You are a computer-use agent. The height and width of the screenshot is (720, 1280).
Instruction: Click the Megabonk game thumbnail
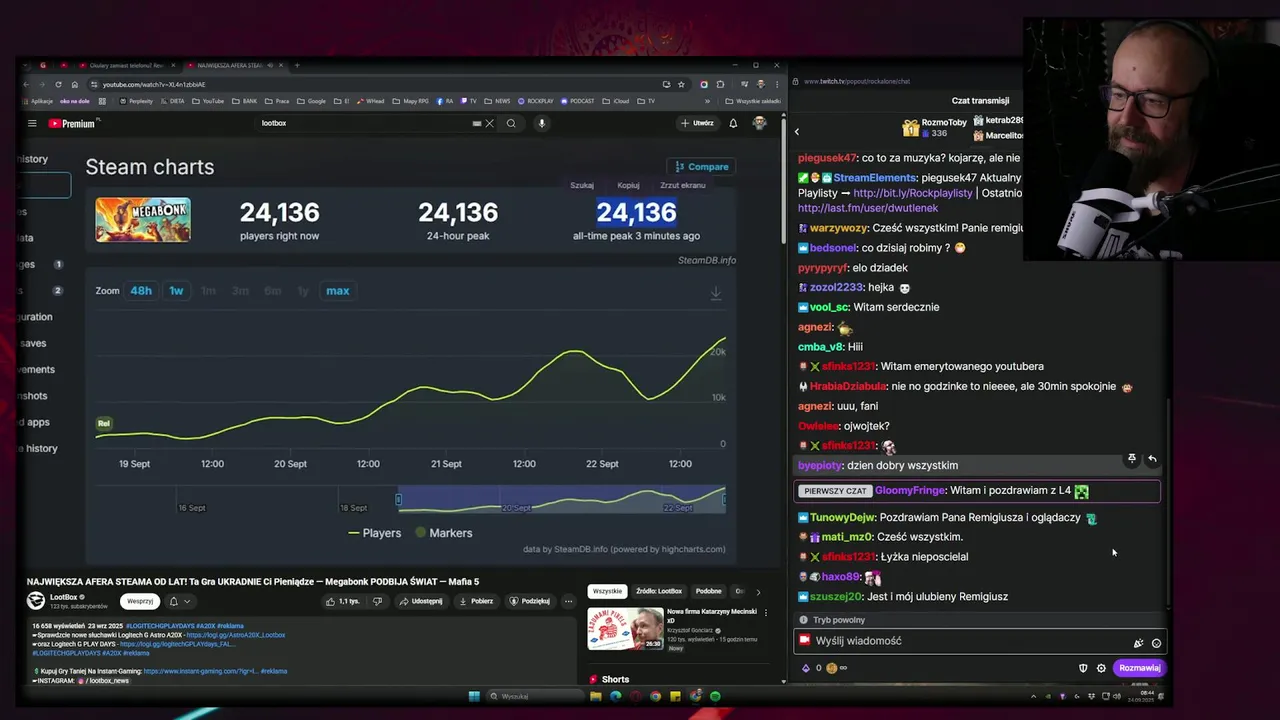[x=143, y=220]
